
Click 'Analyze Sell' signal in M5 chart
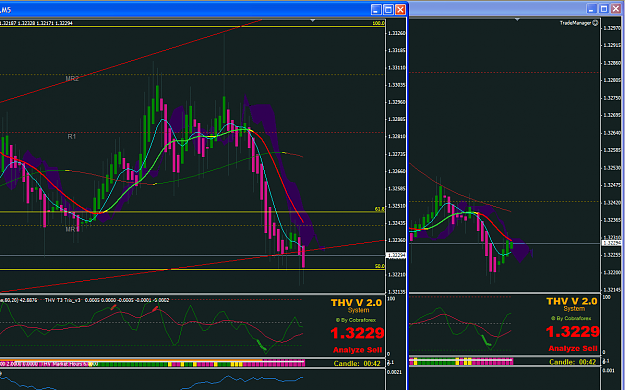(x=358, y=350)
